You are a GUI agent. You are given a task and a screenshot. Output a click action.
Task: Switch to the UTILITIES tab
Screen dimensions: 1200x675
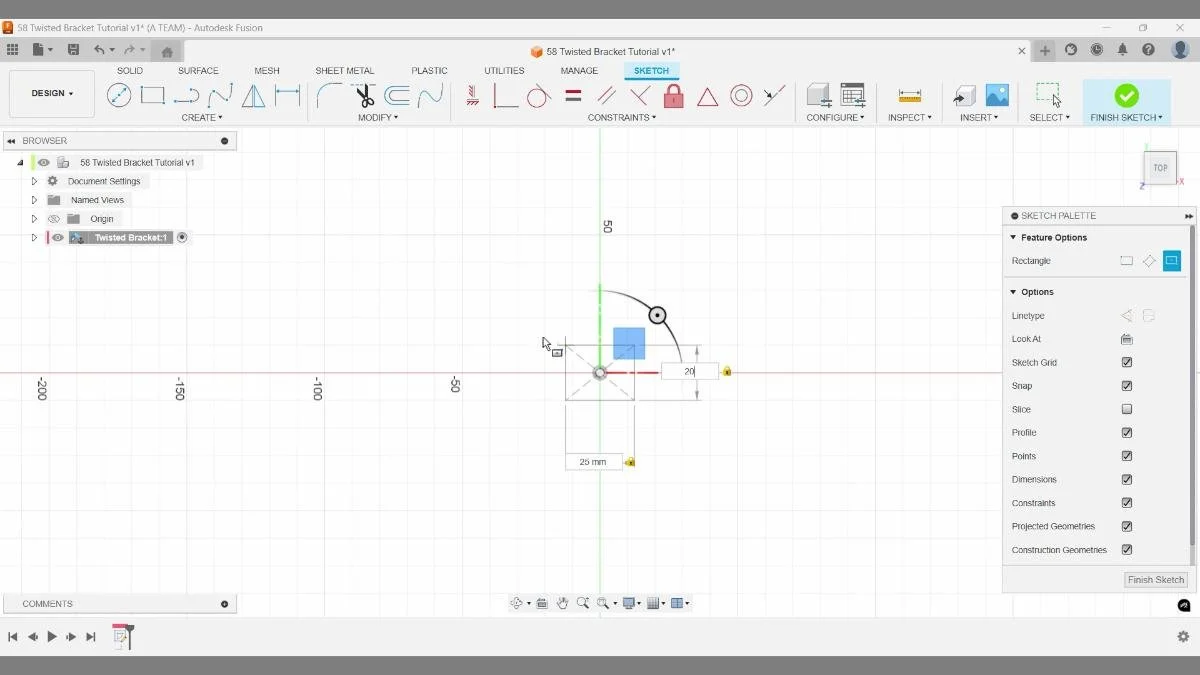(503, 70)
